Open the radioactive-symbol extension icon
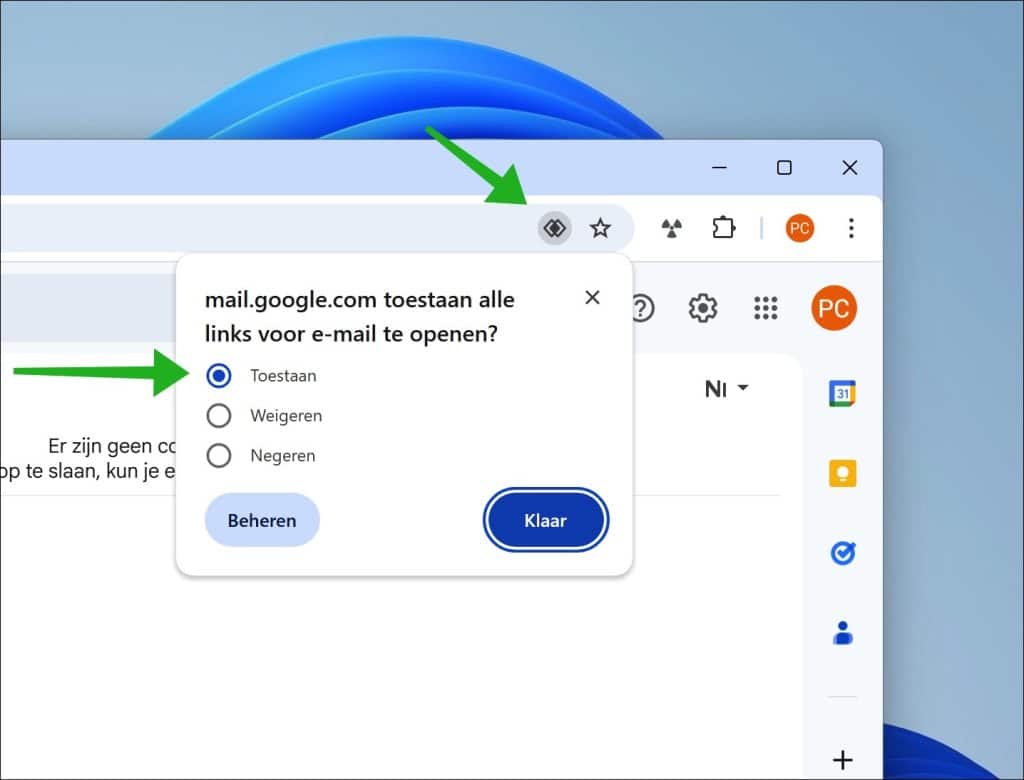The image size is (1024, 780). [671, 228]
